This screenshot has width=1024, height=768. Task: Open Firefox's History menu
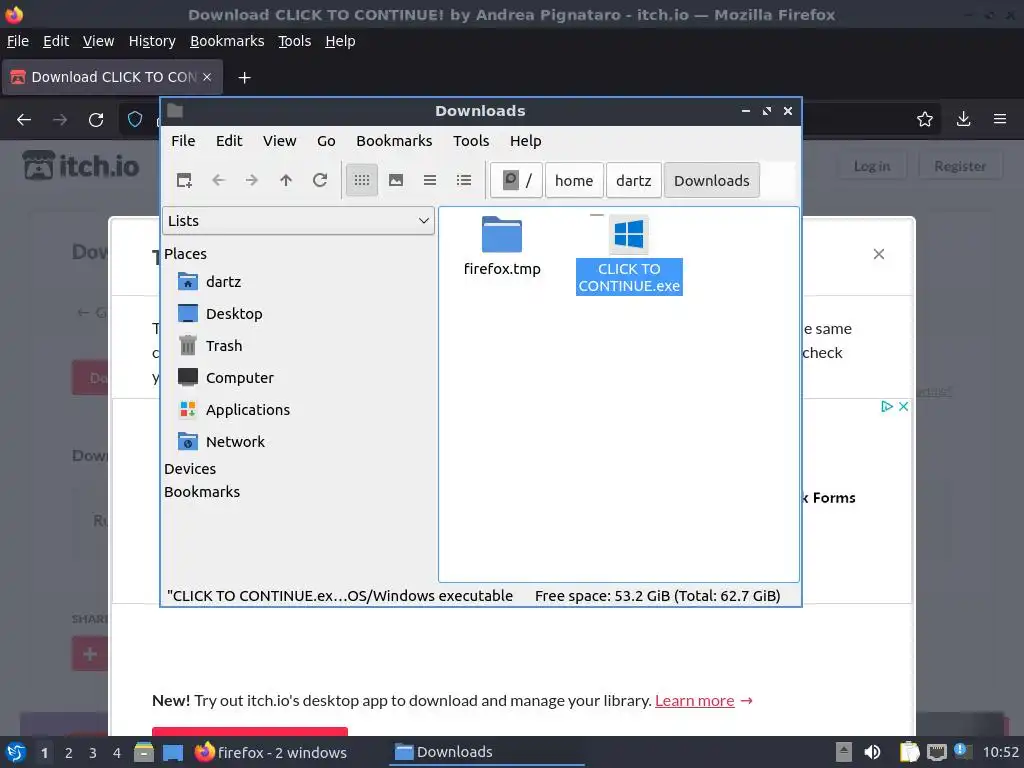[152, 41]
